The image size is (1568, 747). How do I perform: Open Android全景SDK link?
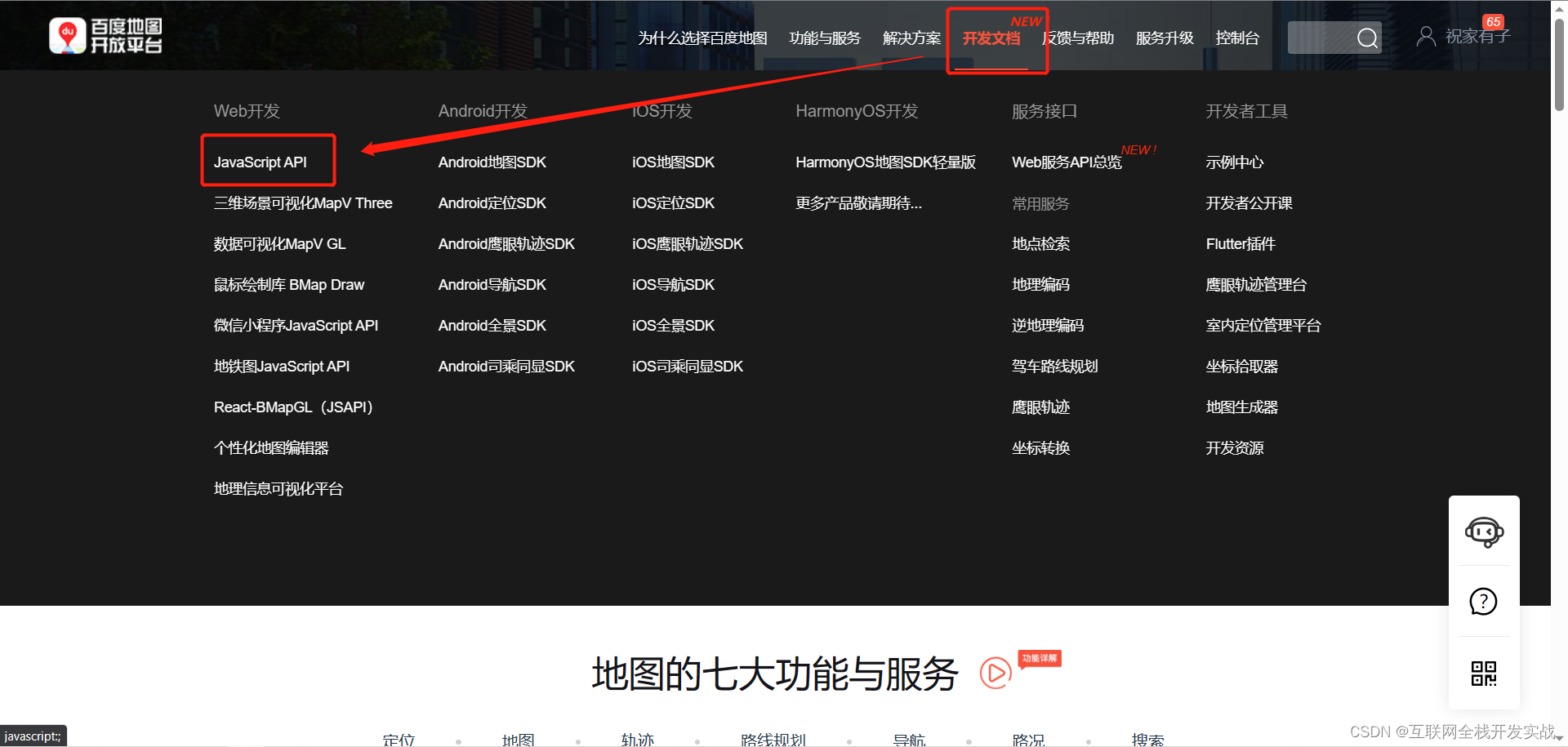click(x=492, y=326)
